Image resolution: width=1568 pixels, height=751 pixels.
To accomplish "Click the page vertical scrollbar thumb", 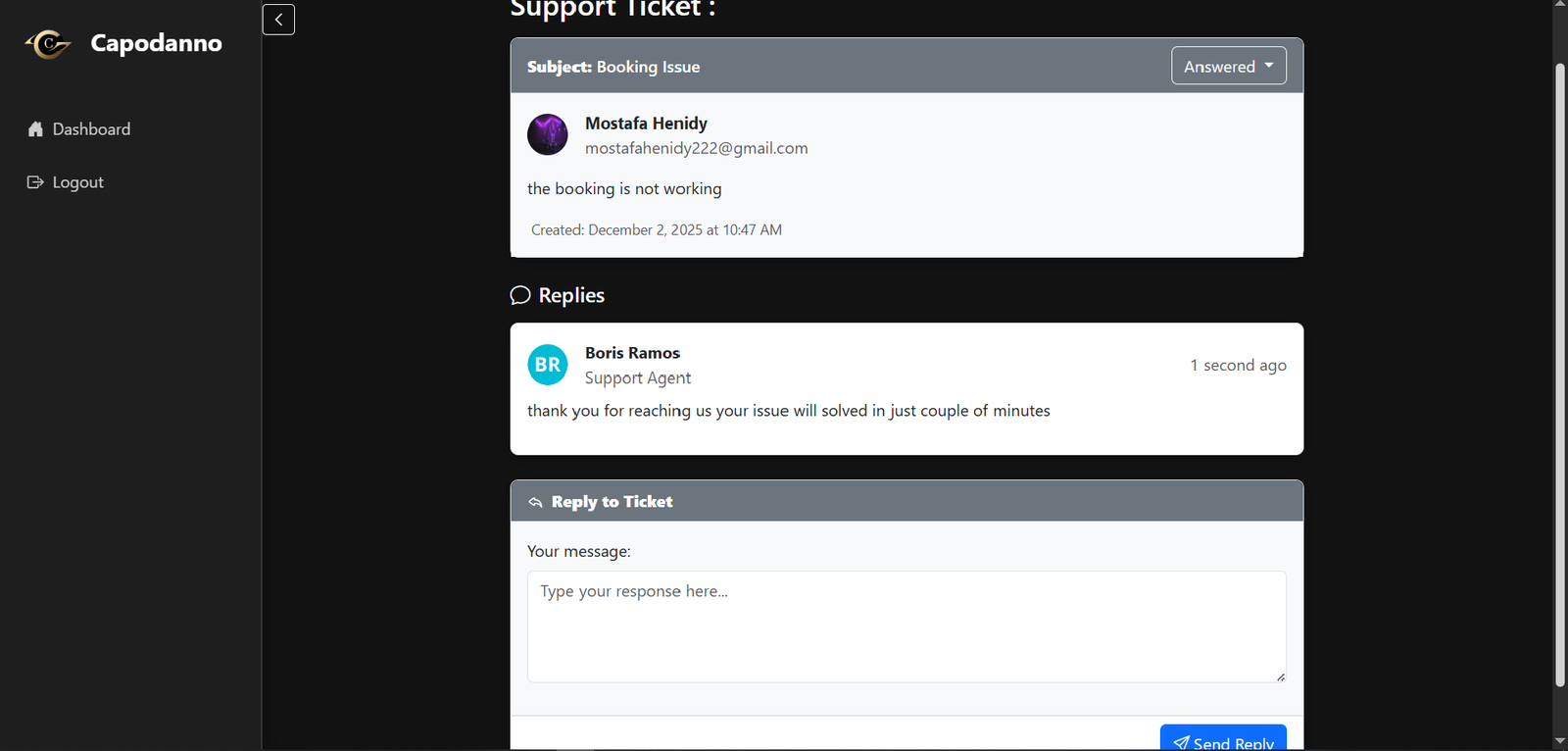I will tap(1560, 373).
